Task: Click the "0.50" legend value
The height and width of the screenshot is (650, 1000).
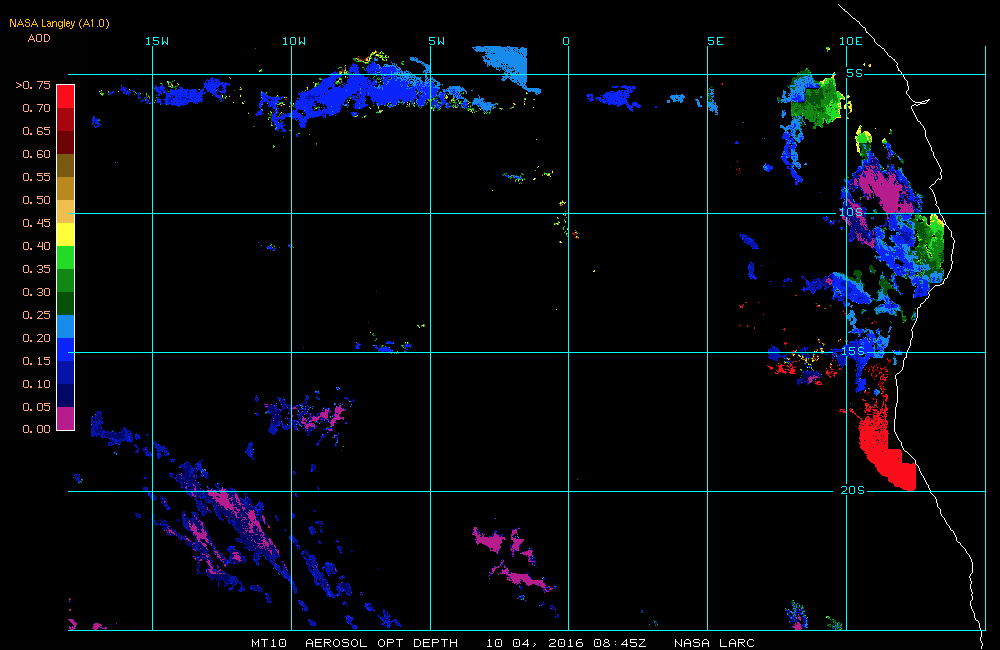Action: pos(36,200)
